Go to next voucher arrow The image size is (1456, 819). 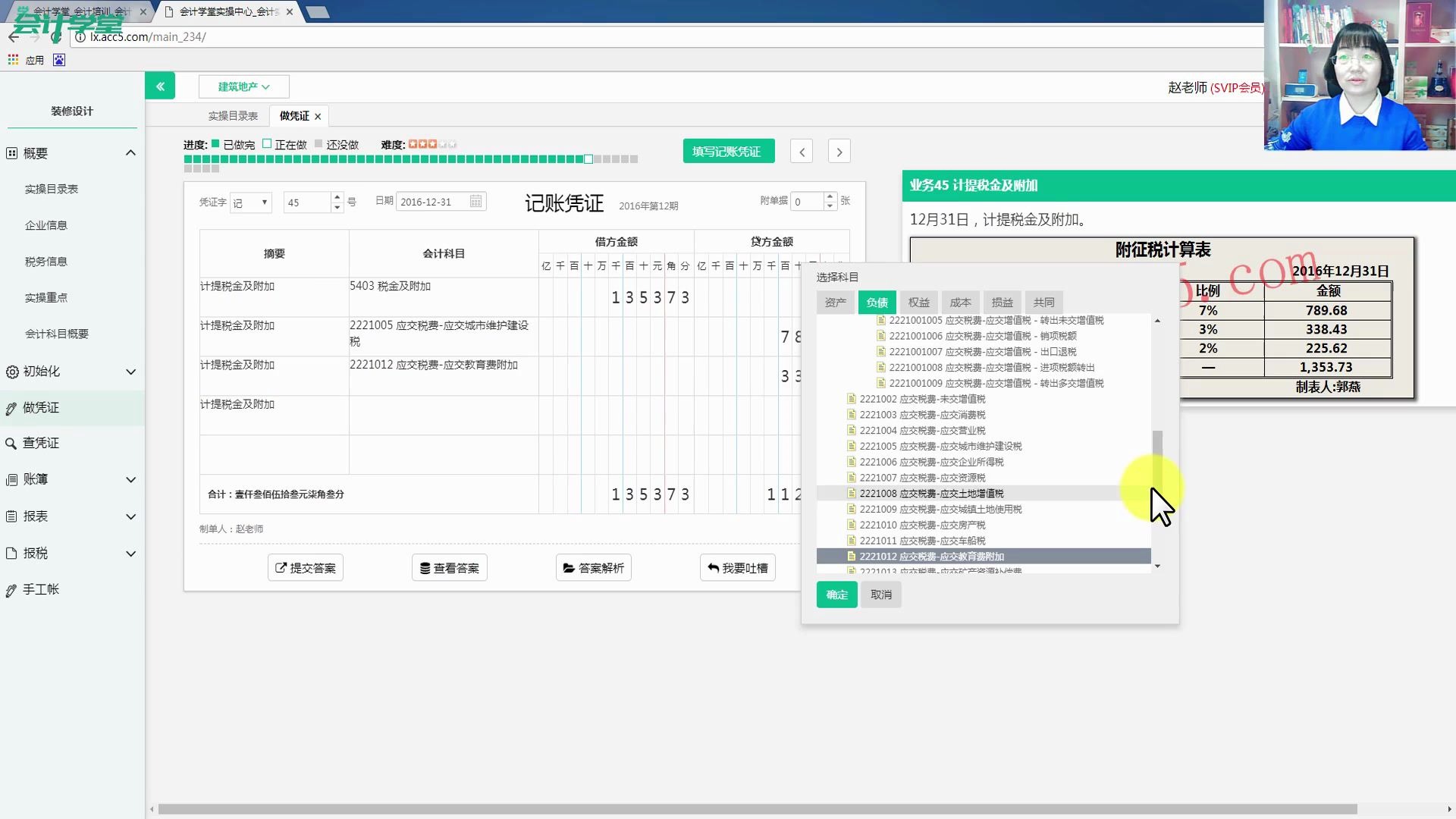839,152
